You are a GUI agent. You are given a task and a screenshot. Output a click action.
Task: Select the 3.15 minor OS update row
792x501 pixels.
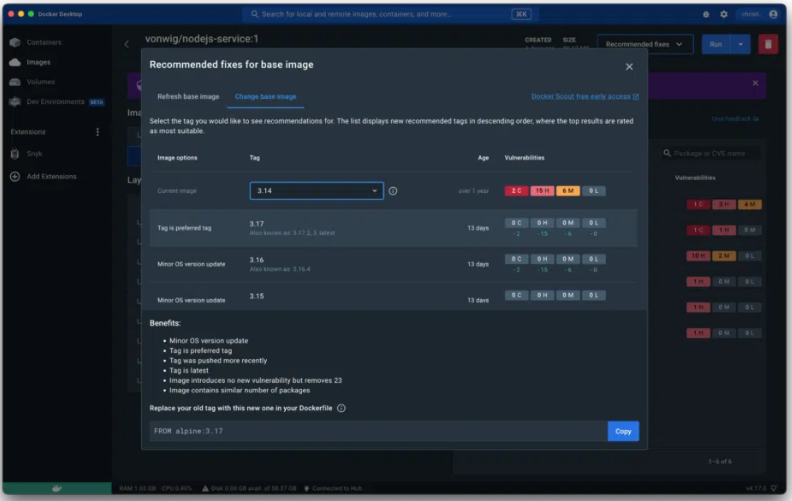tap(393, 297)
